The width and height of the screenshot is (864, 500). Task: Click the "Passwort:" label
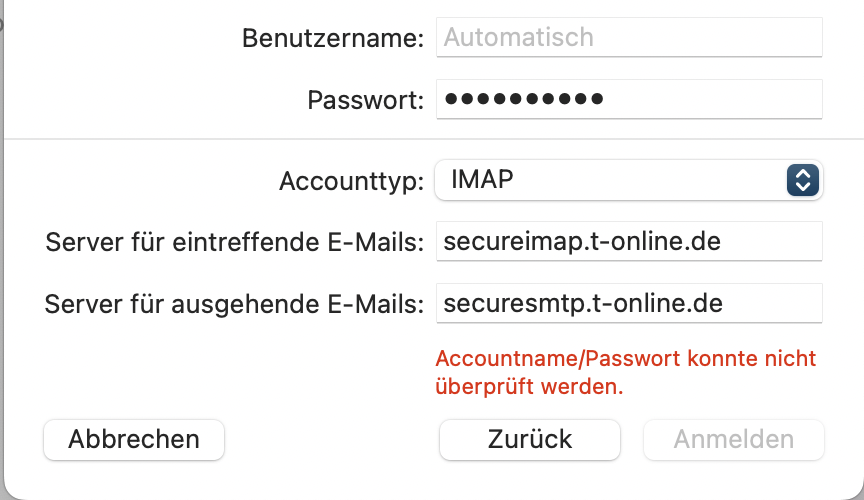tap(366, 100)
